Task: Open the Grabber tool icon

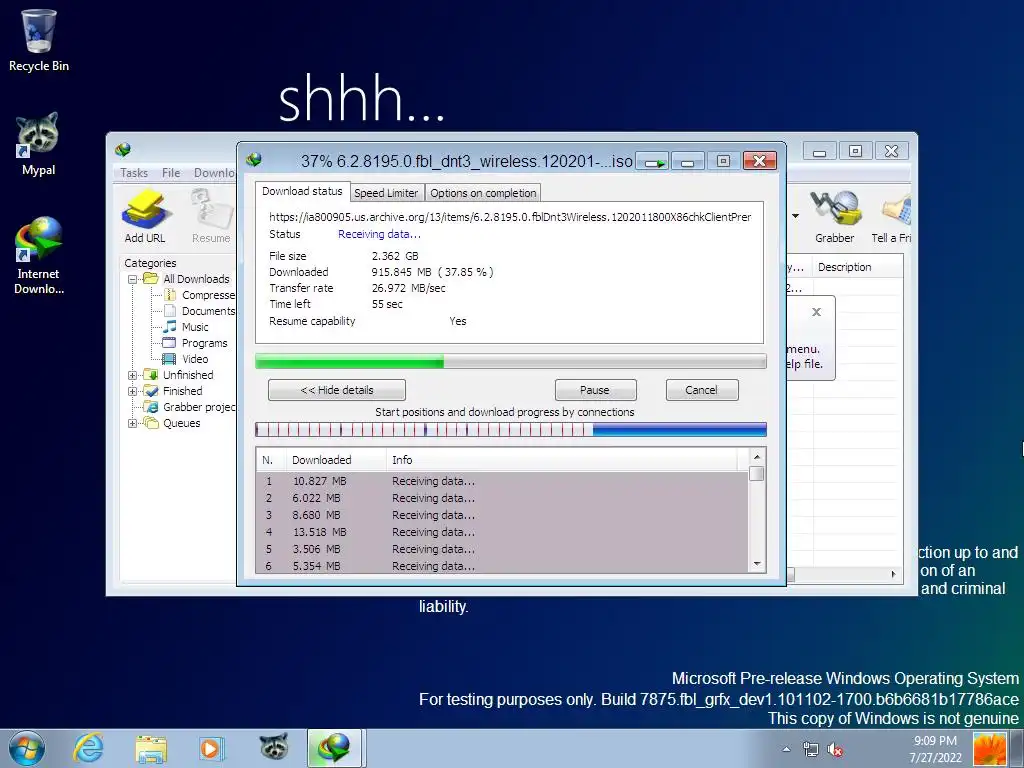Action: pyautogui.click(x=834, y=216)
